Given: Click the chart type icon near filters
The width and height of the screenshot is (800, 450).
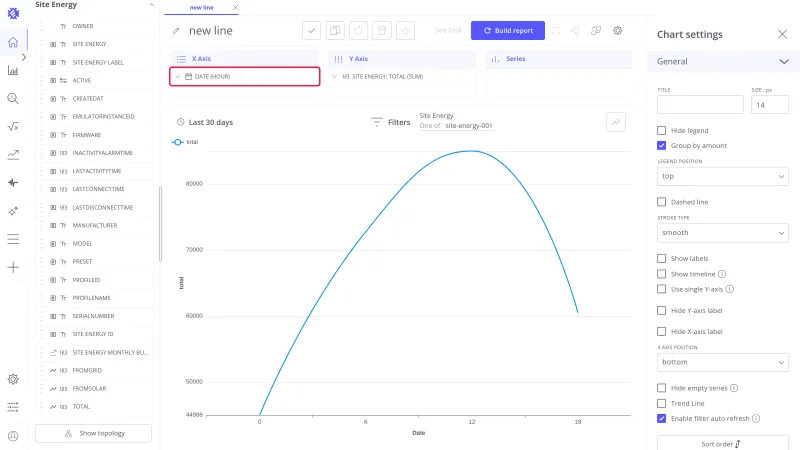Looking at the screenshot, I should point(616,122).
